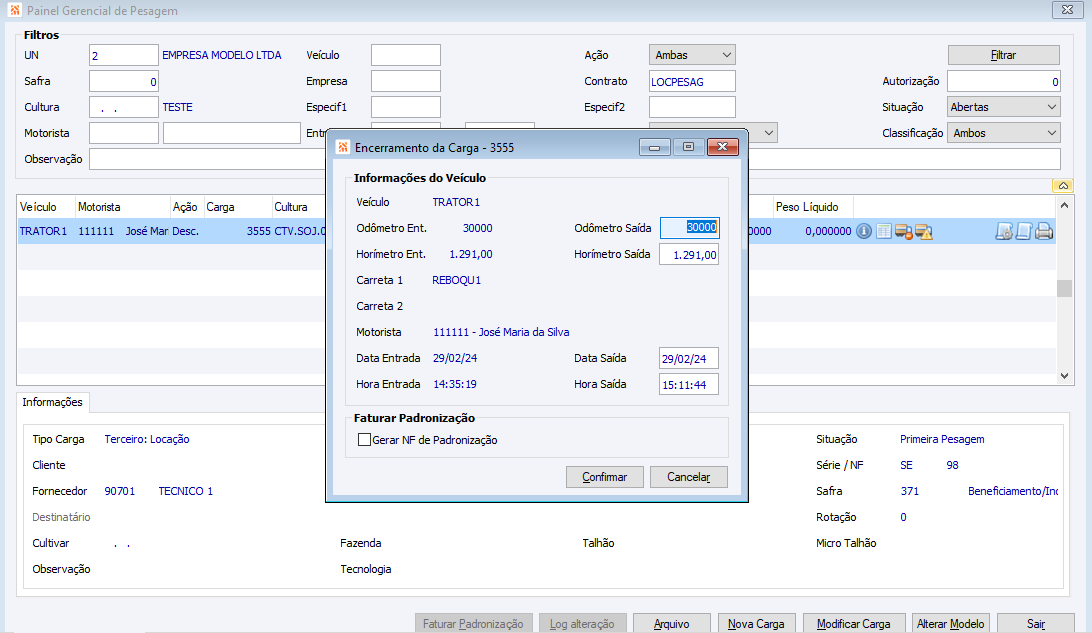Click the Peso Líquido column header
The image size is (1092, 633).
coord(813,207)
